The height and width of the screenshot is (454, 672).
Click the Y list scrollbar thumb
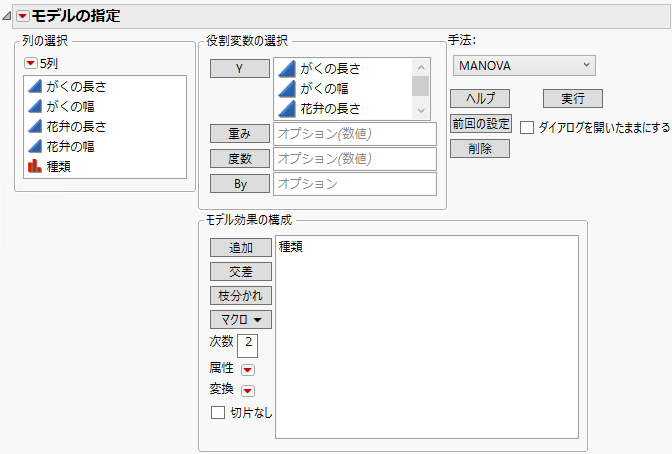(x=420, y=86)
